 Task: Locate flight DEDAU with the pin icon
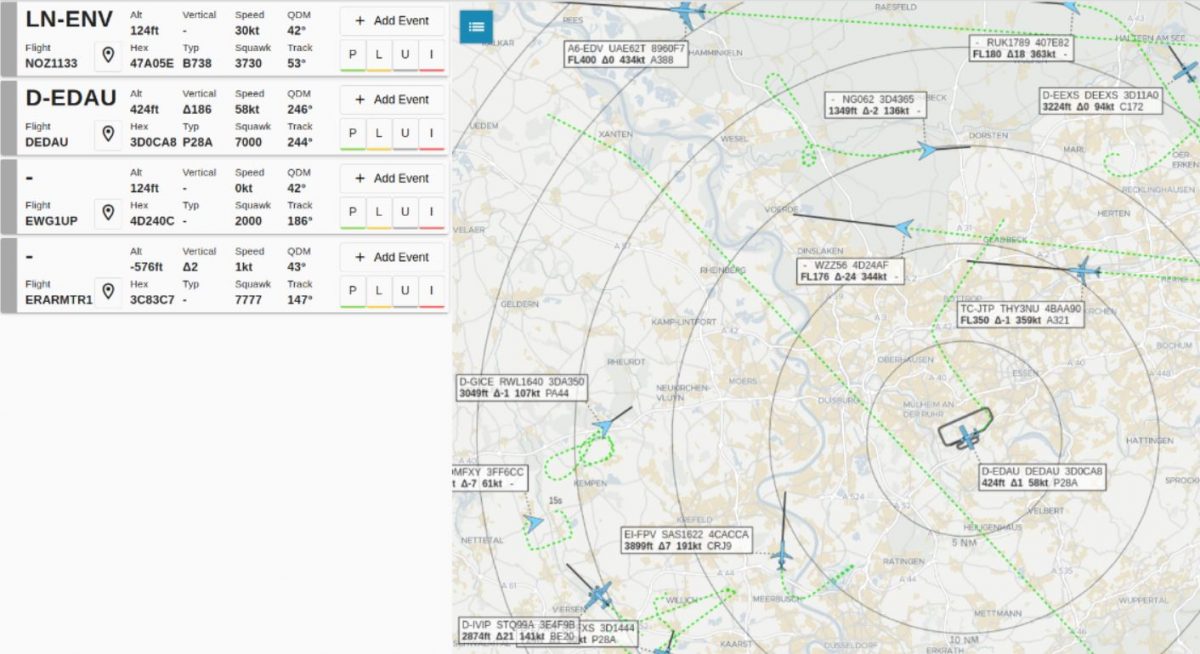pos(108,135)
